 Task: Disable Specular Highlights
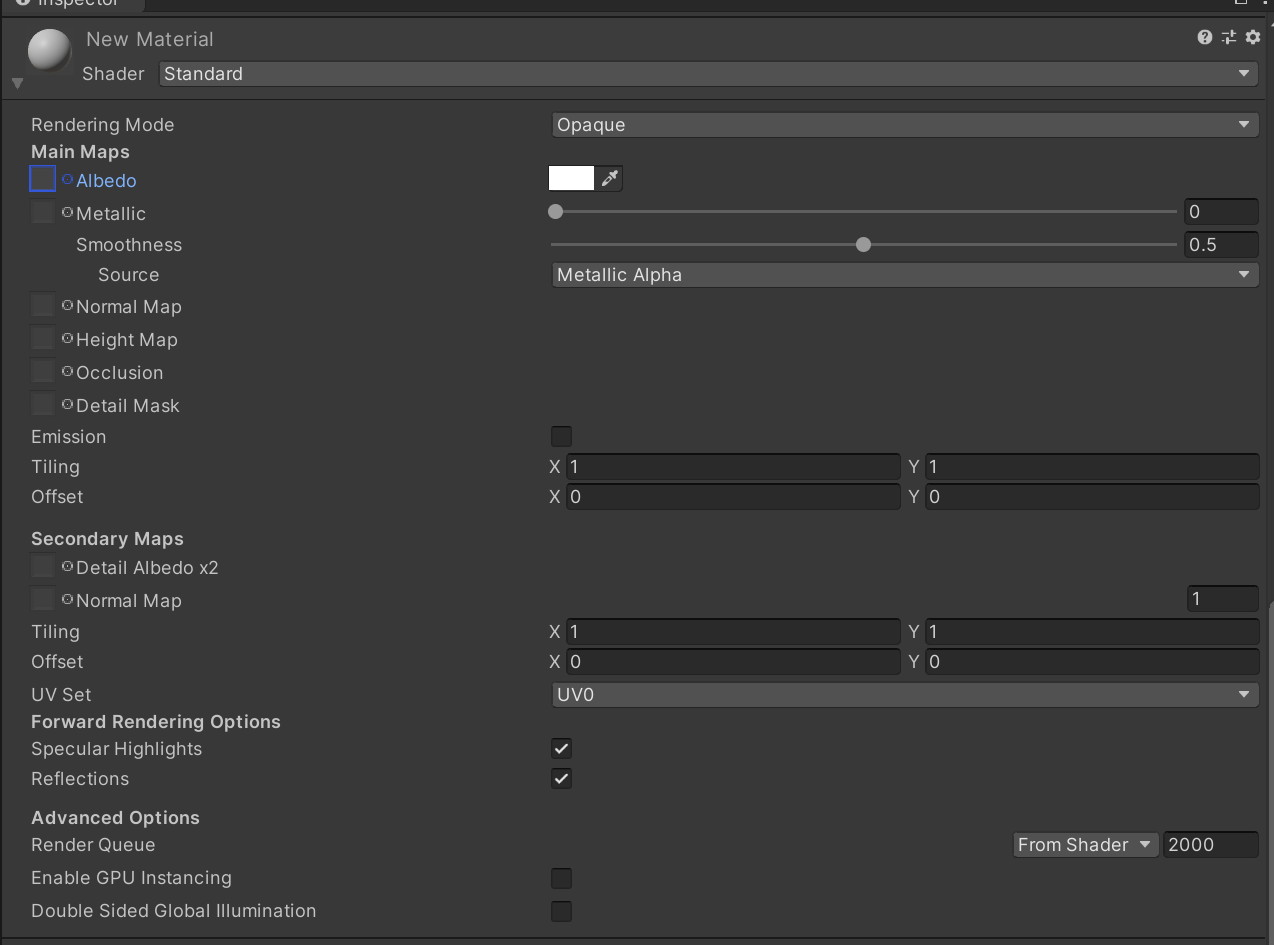tap(561, 748)
